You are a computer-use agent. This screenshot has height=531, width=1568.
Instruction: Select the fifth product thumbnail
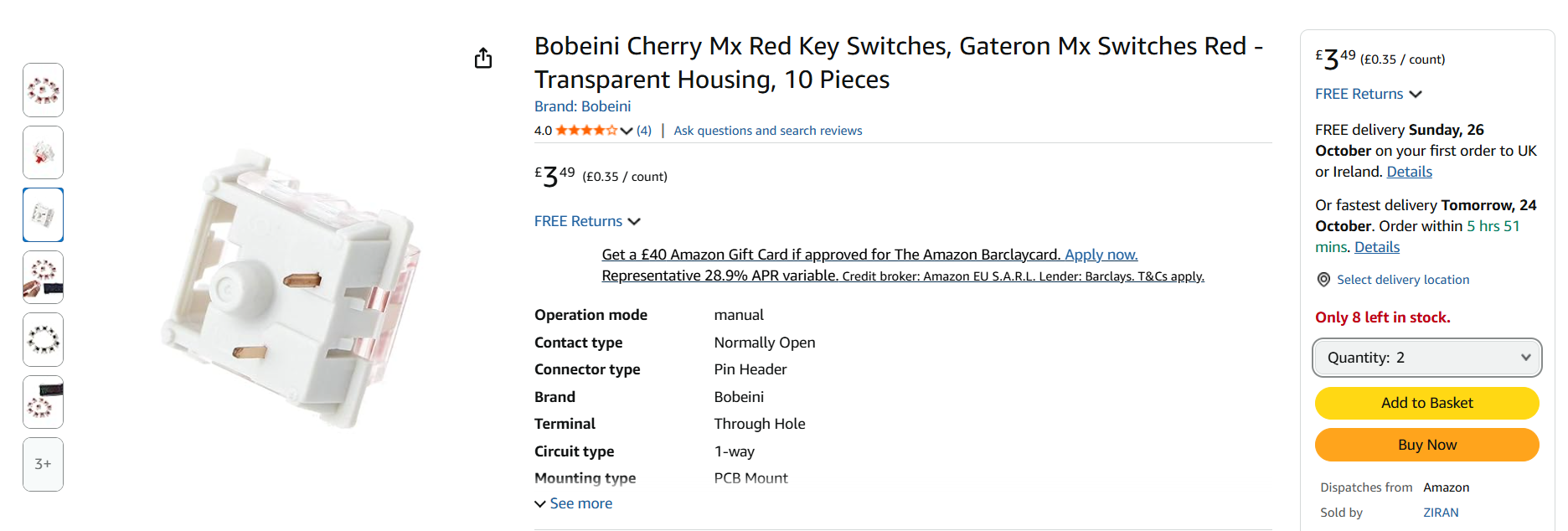[44, 340]
